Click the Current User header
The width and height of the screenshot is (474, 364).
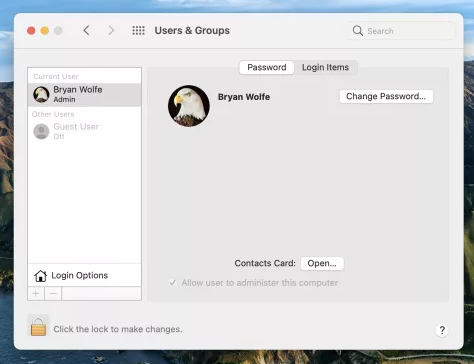tap(56, 76)
